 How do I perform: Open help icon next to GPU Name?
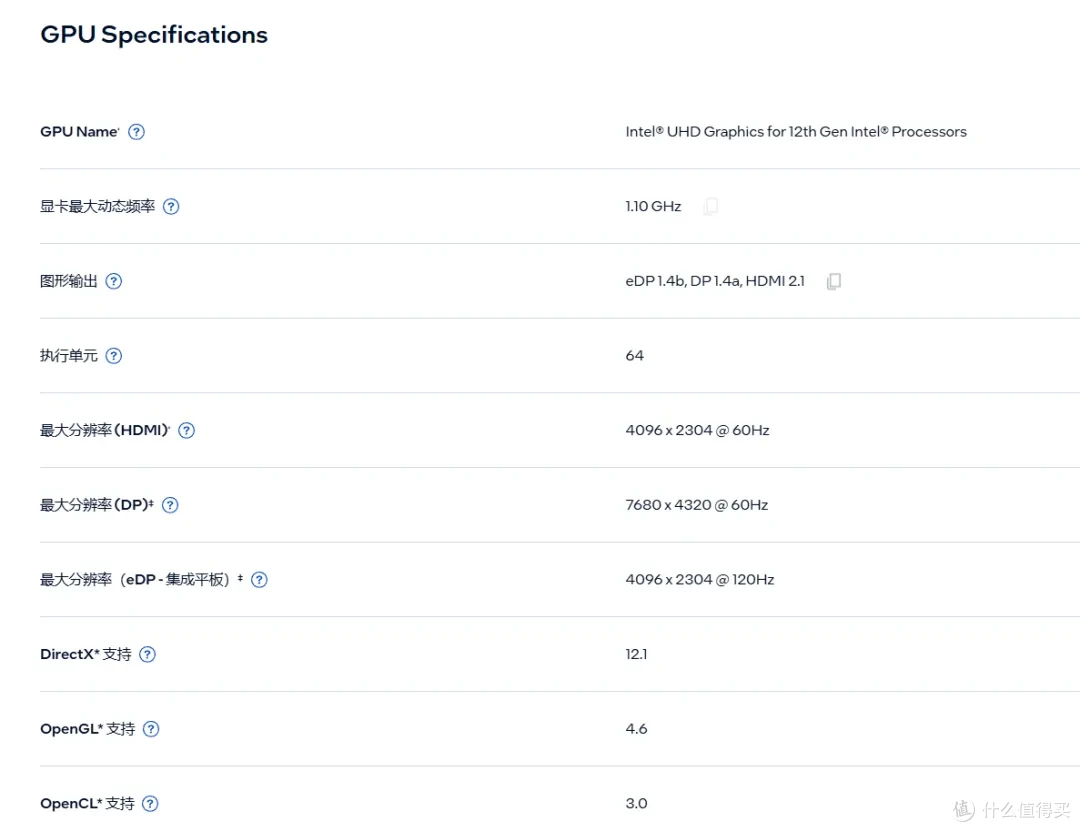pyautogui.click(x=136, y=132)
